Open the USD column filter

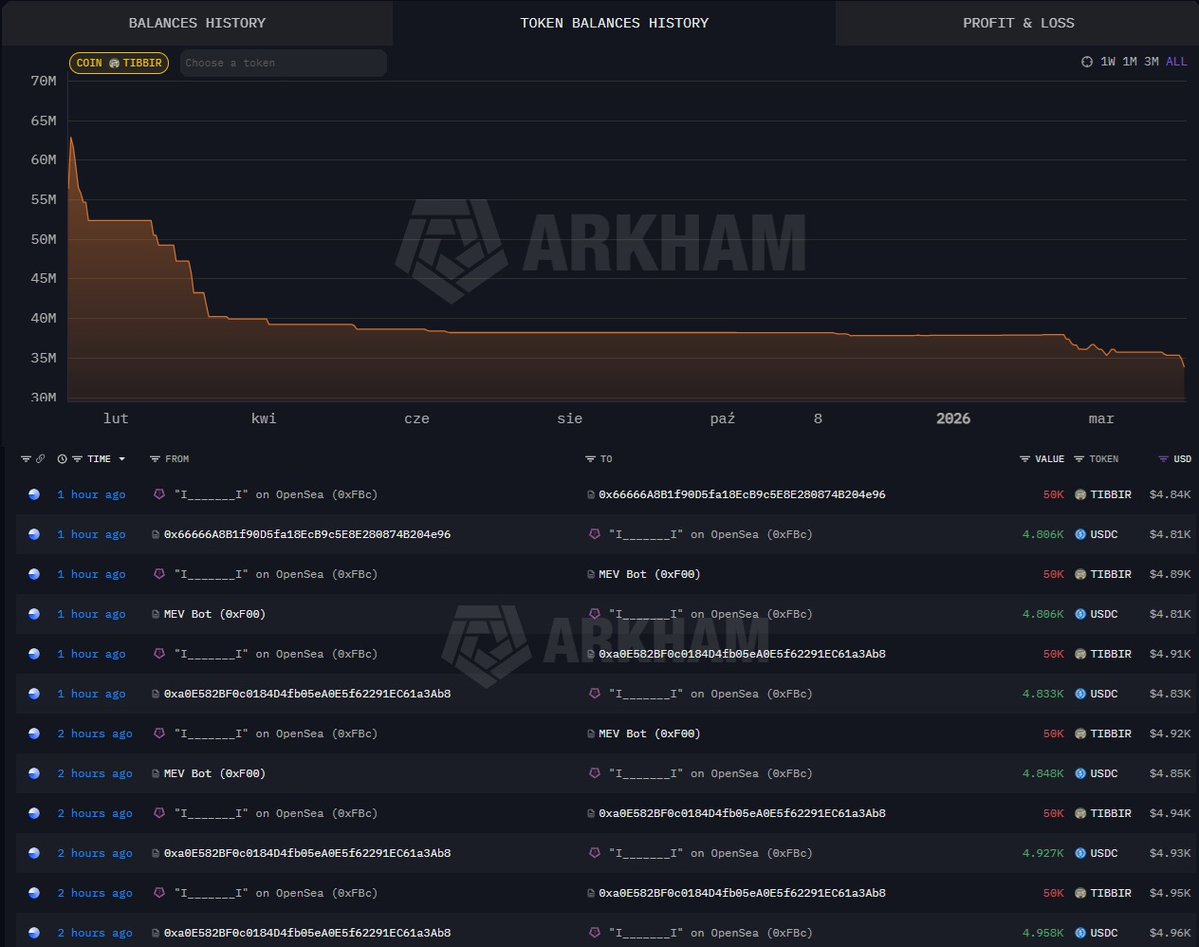pos(1163,459)
